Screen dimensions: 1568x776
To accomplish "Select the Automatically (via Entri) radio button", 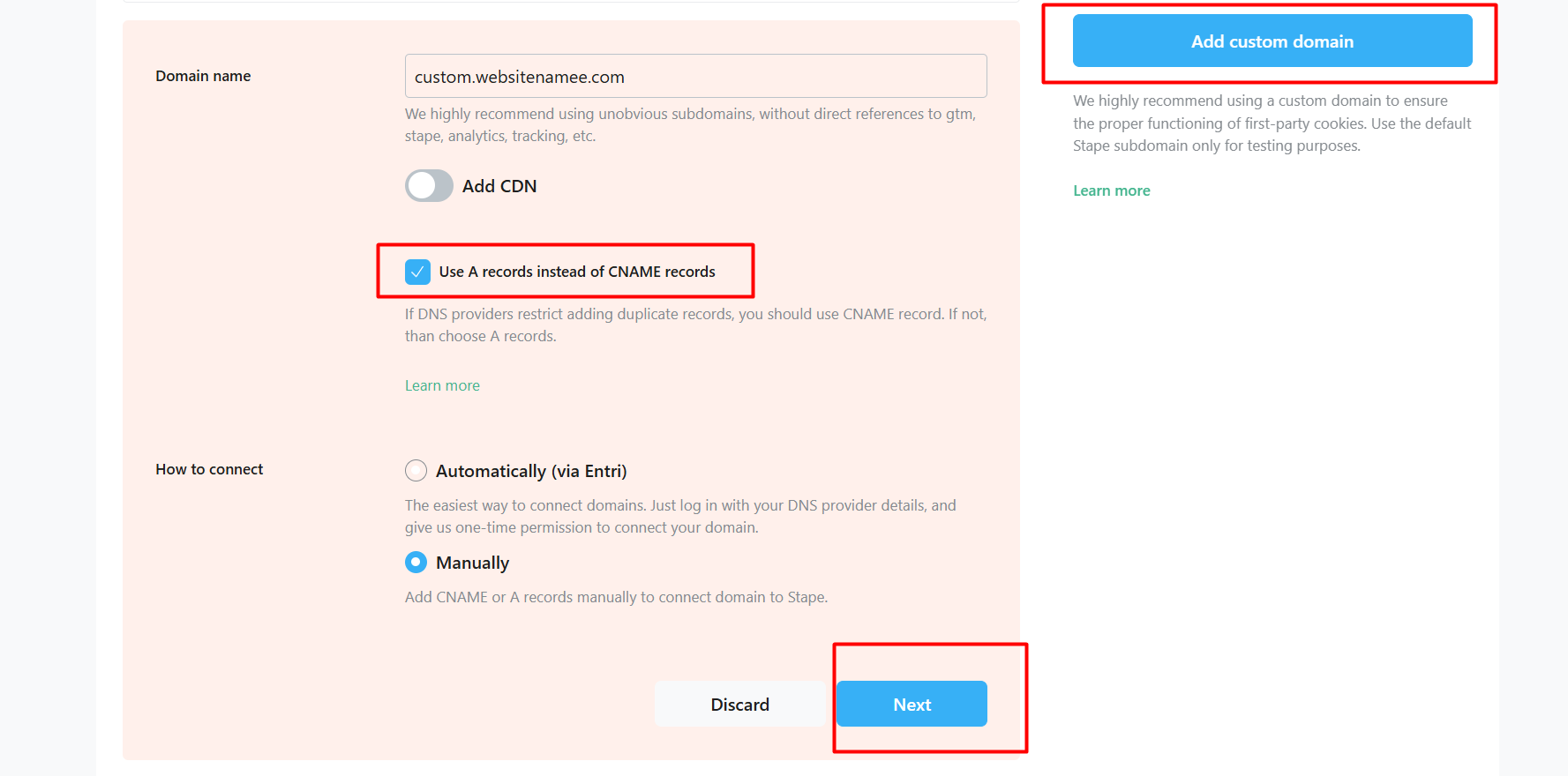I will (416, 471).
